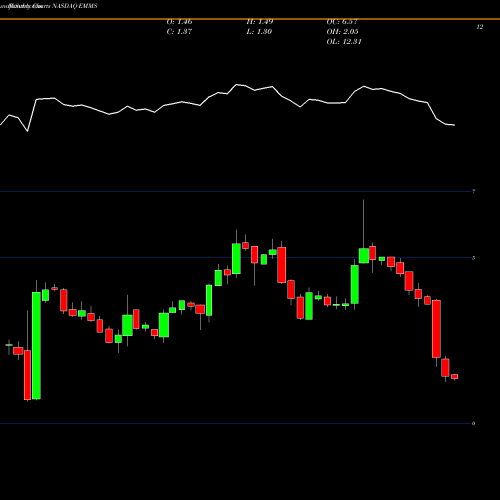The width and height of the screenshot is (500, 500).
Task: Click the 0 price axis label
Action: (473, 424)
